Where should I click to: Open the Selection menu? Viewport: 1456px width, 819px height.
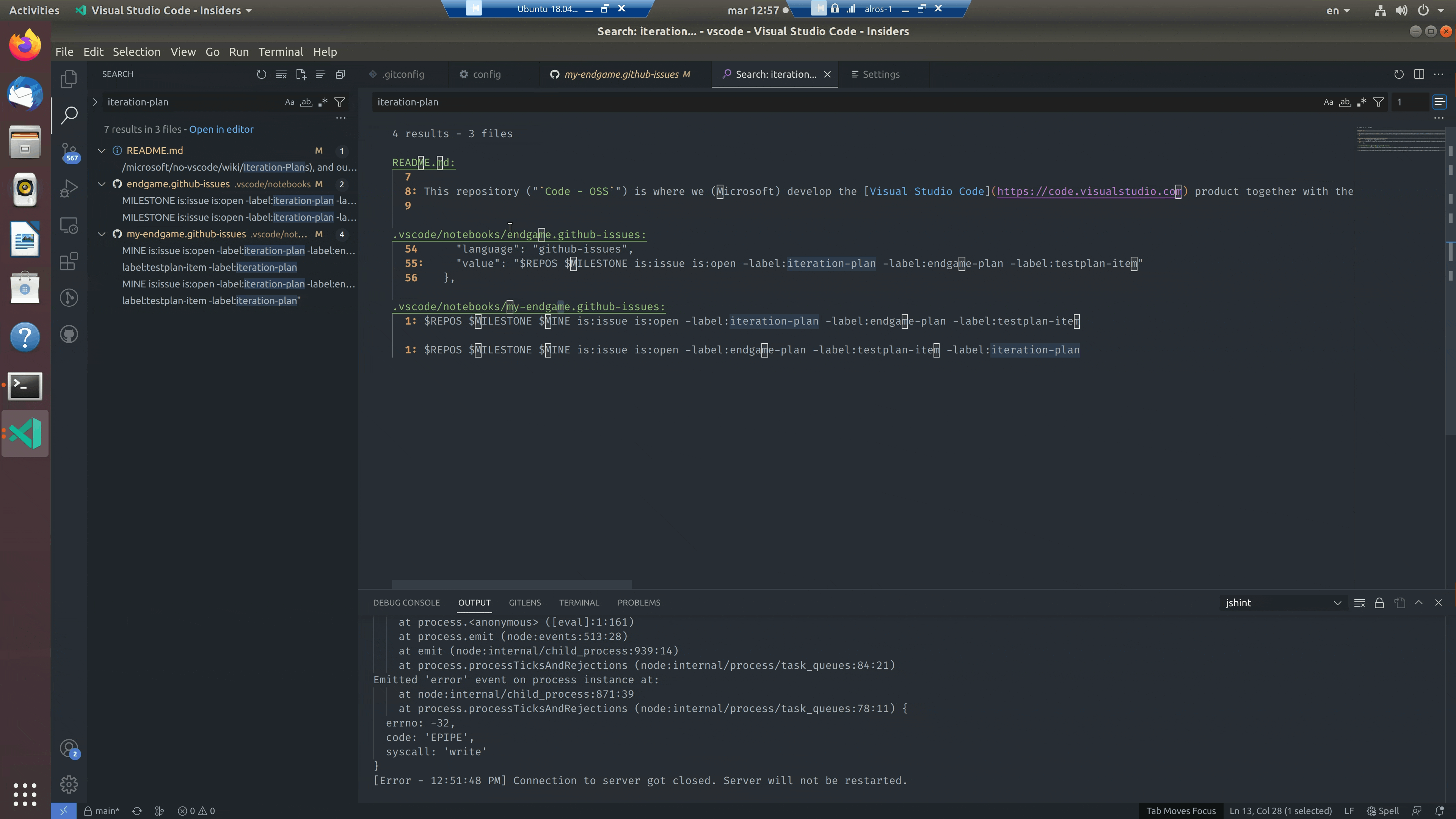[x=136, y=52]
